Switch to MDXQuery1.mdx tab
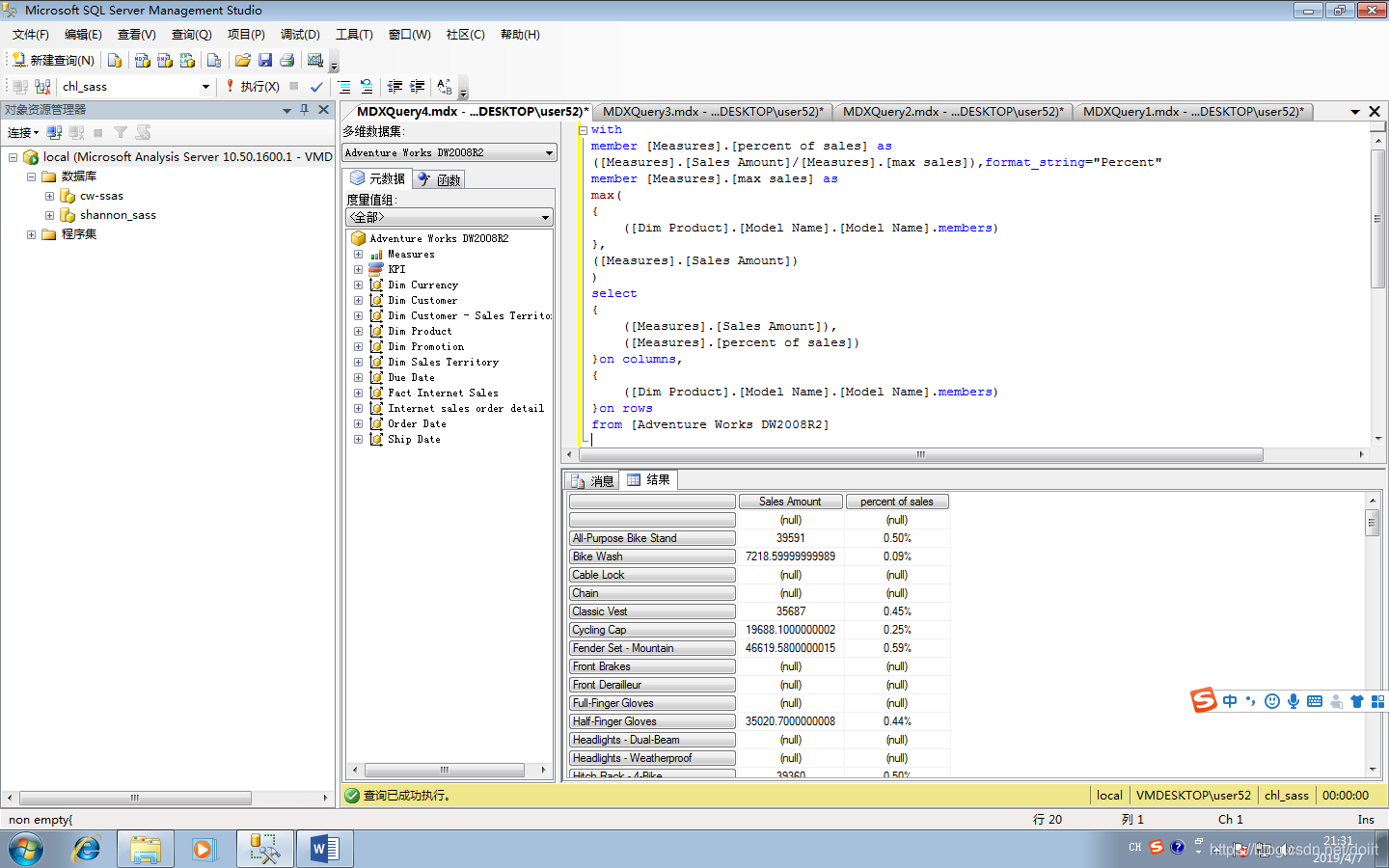1389x868 pixels. (1193, 112)
